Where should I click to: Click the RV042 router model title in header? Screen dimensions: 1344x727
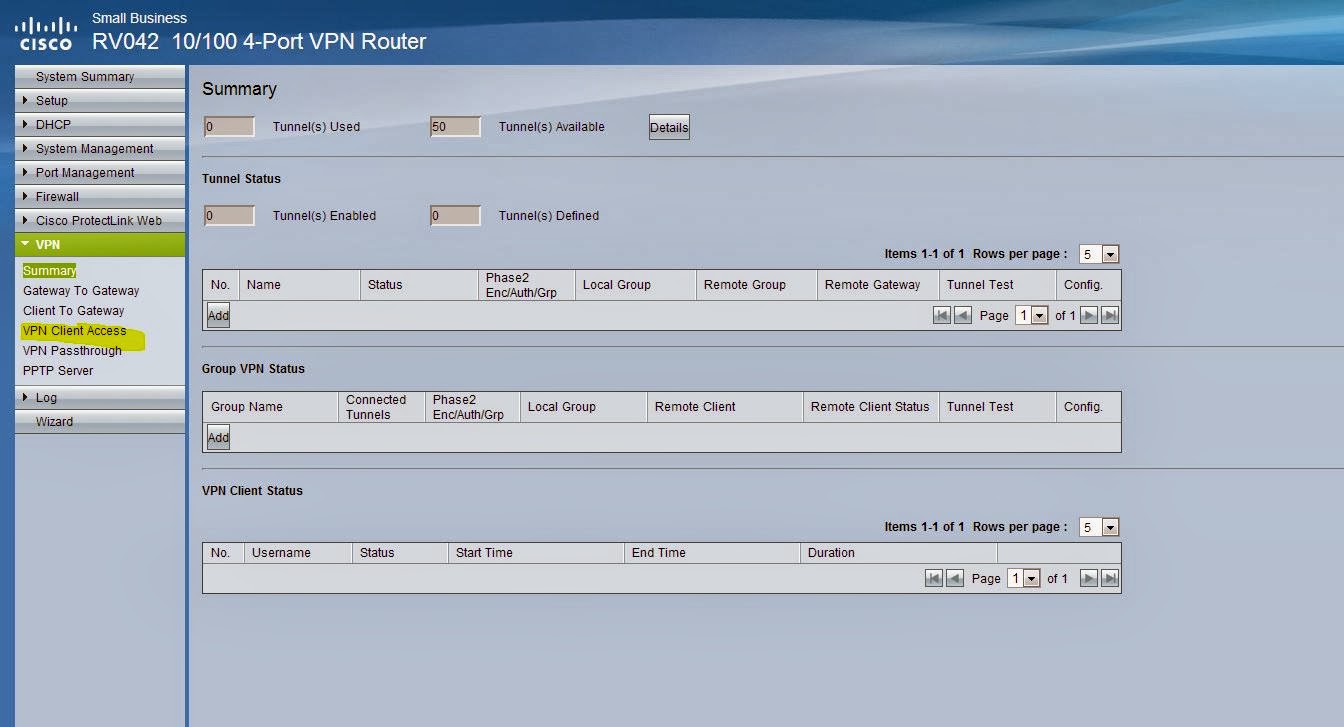[x=259, y=41]
